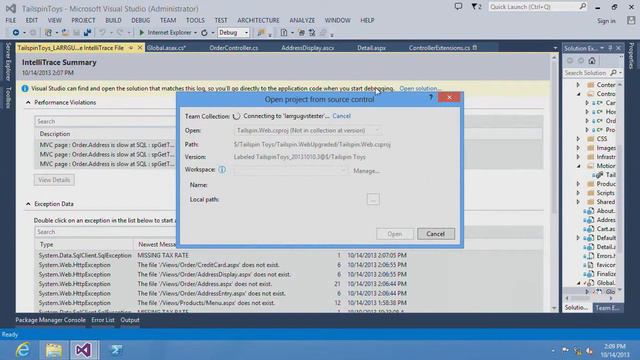The height and width of the screenshot is (360, 640).
Task: Select the MISSING TAX RATE SqlException row
Action: point(289,255)
